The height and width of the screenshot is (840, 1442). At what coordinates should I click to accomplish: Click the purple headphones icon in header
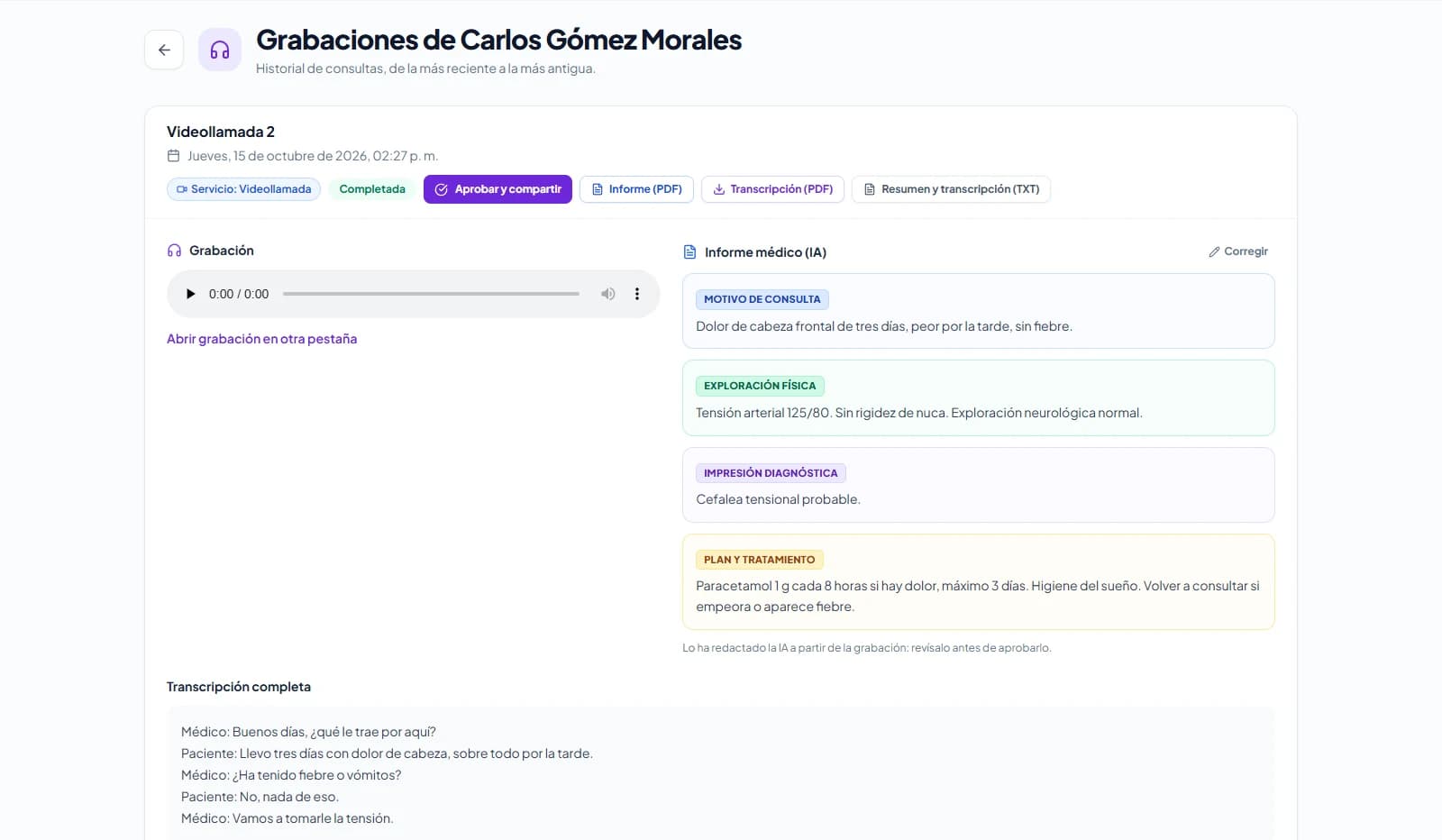pos(220,50)
